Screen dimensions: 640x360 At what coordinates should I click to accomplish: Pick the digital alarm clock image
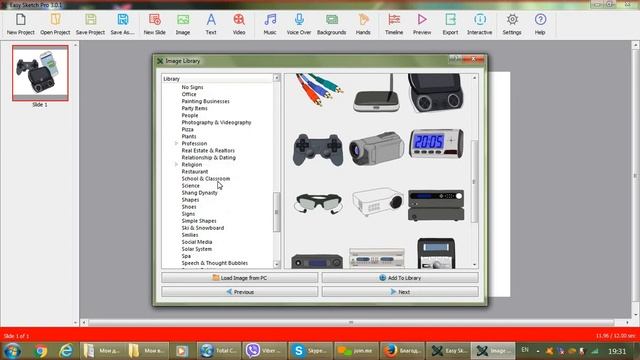coord(436,143)
